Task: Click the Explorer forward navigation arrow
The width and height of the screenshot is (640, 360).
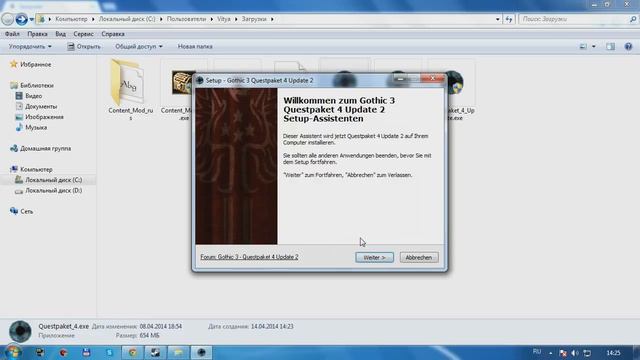Action: pos(21,19)
